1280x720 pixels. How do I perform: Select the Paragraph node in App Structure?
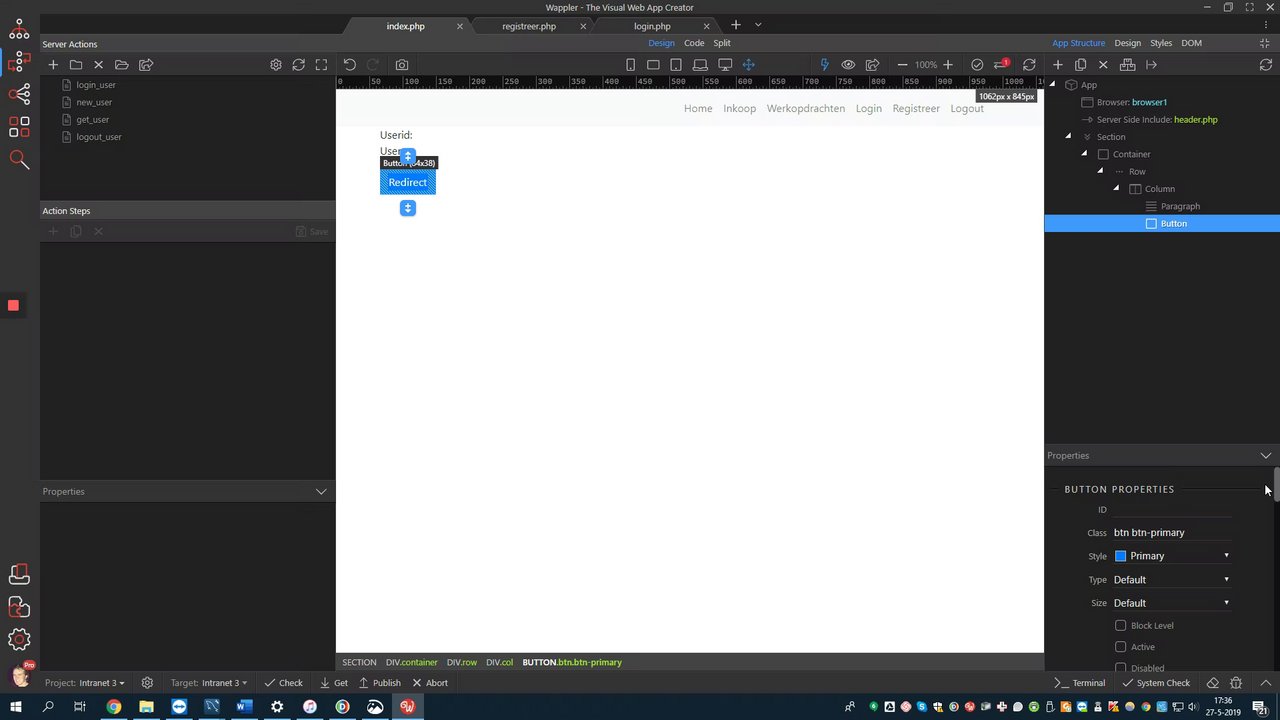[x=1180, y=206]
